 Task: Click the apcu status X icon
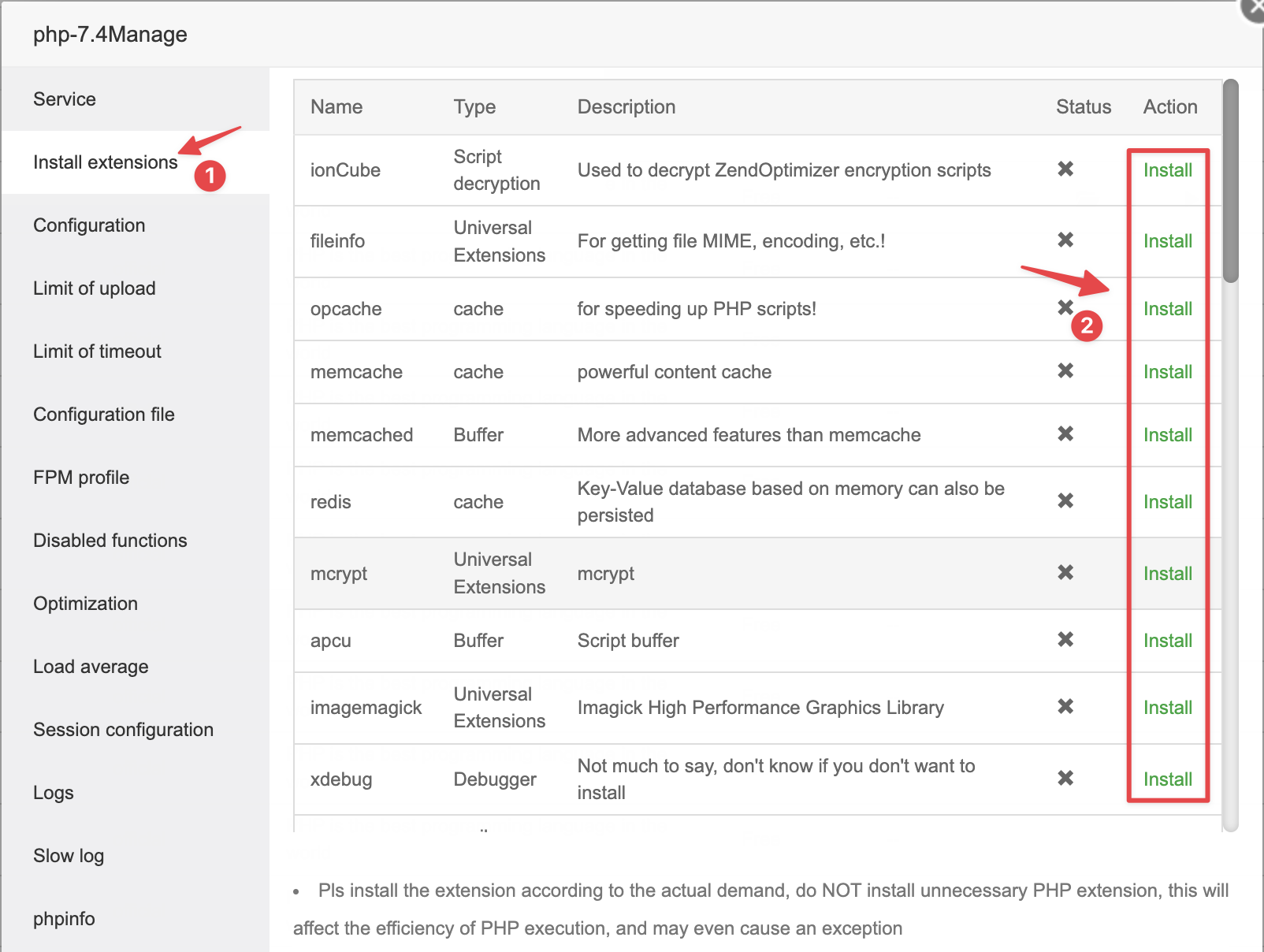coord(1065,639)
